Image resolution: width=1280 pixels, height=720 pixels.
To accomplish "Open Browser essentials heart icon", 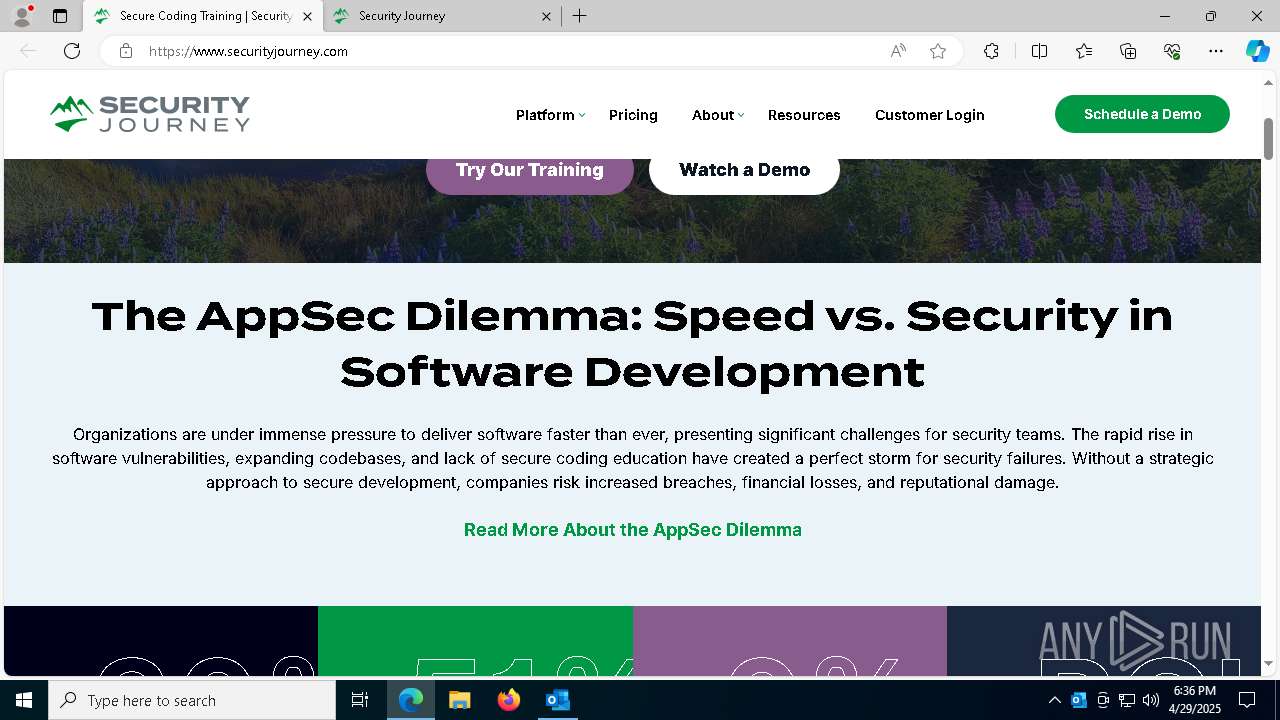I will tap(1172, 51).
